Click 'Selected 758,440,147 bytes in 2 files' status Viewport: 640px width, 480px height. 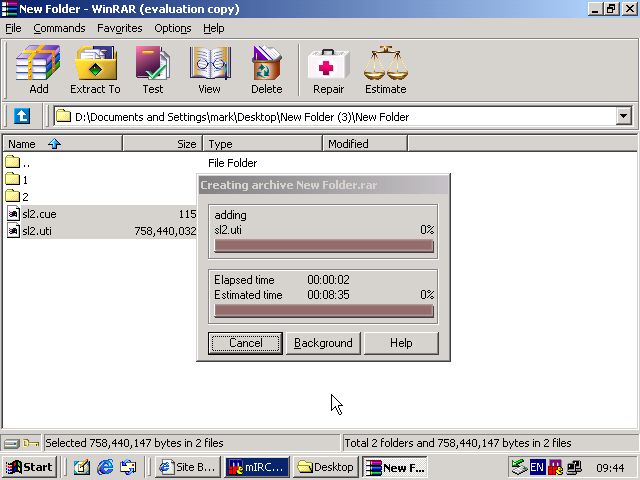(134, 443)
